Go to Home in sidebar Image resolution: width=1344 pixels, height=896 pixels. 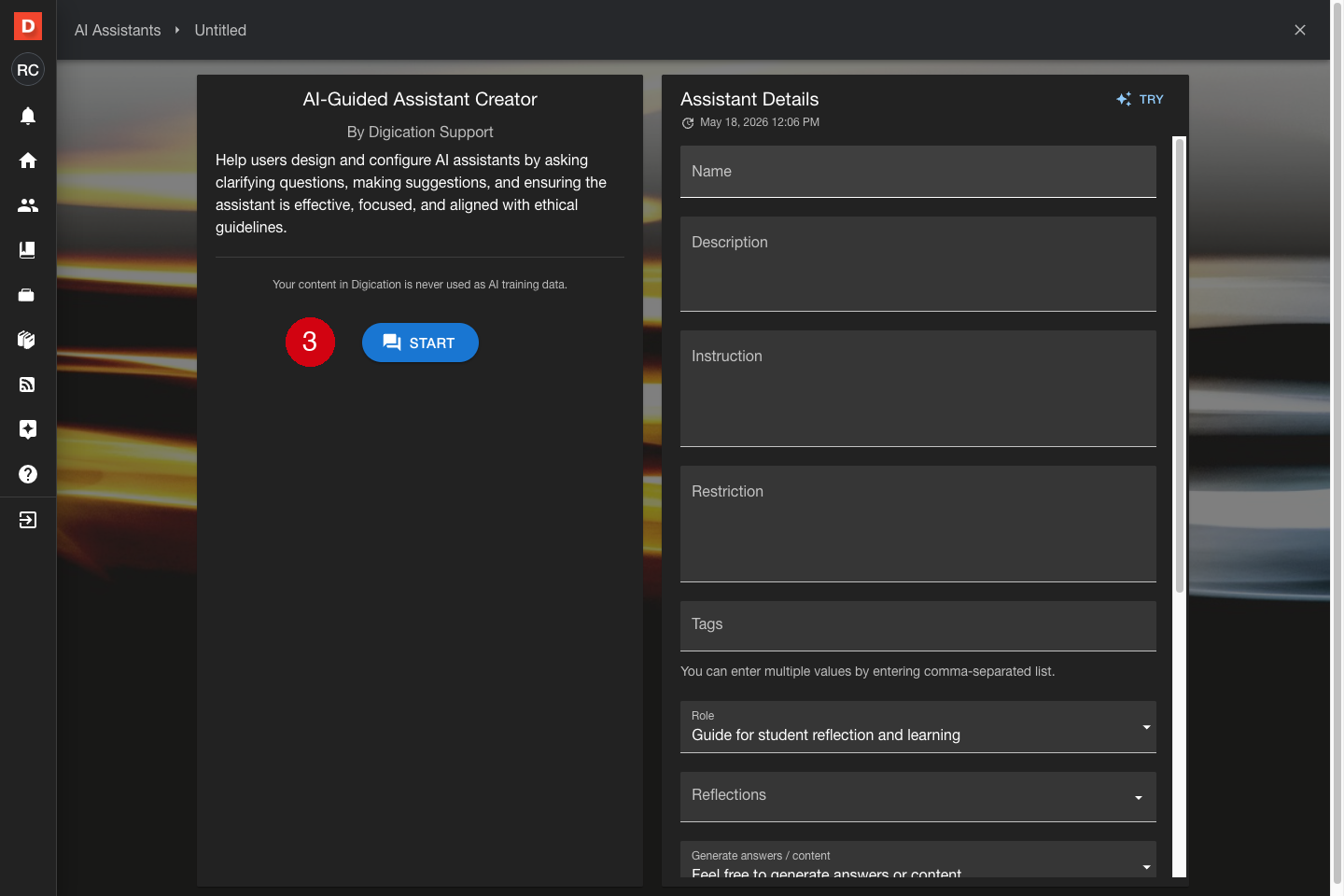(x=28, y=161)
